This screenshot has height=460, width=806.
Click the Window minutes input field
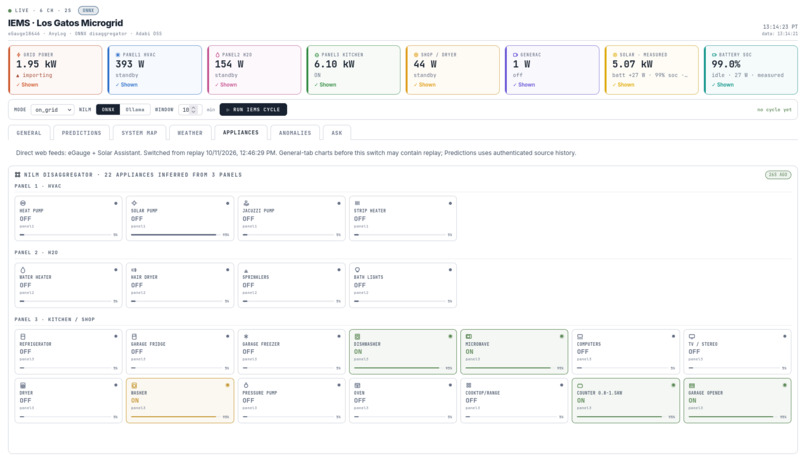point(190,109)
